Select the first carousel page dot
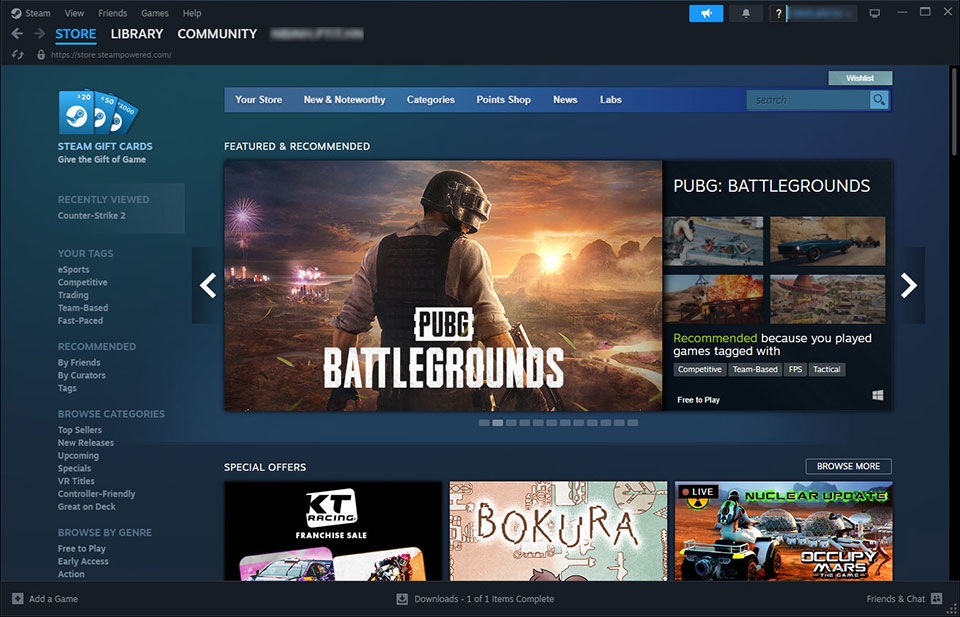The height and width of the screenshot is (617, 960). [484, 423]
